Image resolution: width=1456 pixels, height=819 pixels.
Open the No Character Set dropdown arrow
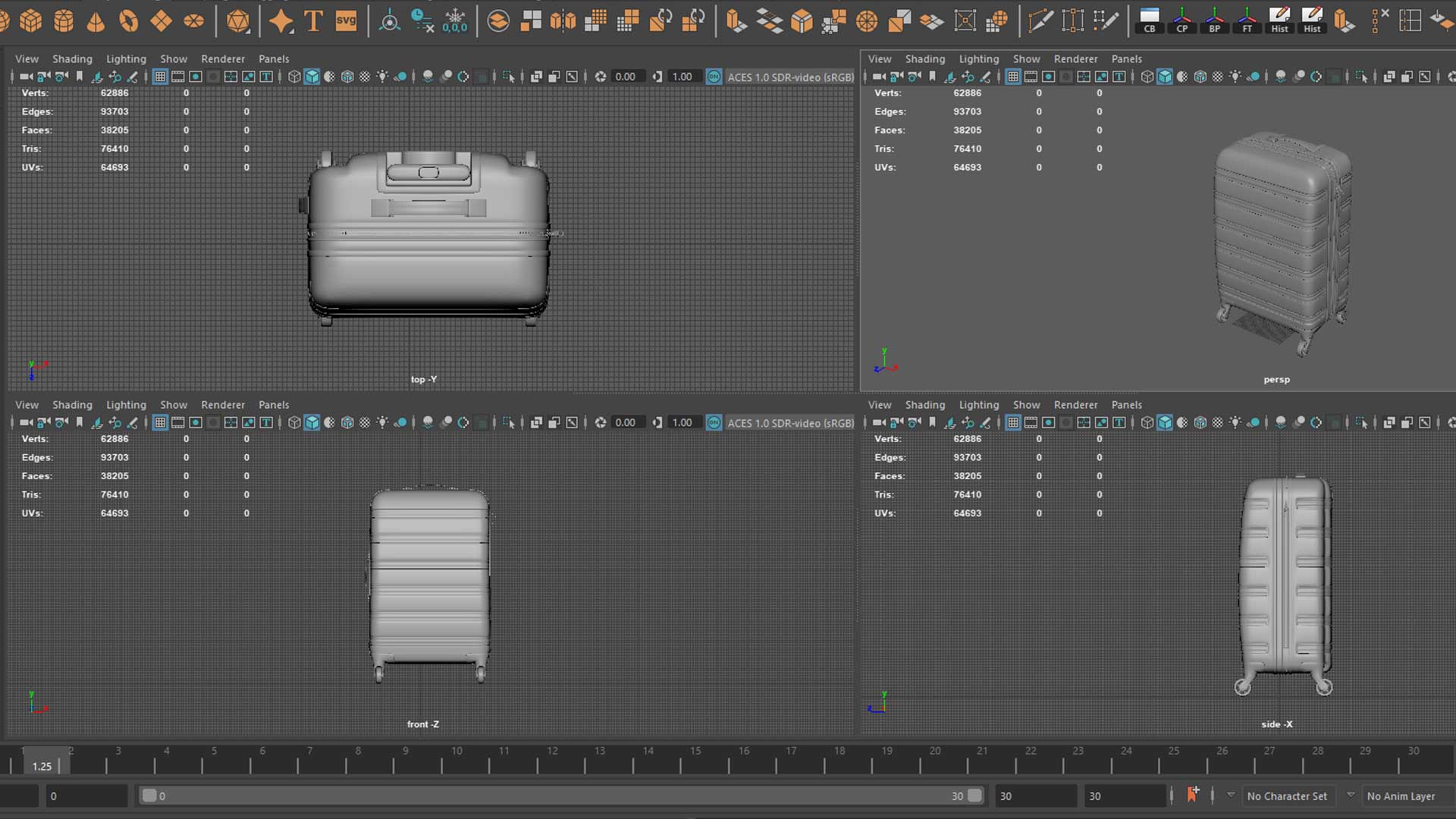pos(1231,795)
